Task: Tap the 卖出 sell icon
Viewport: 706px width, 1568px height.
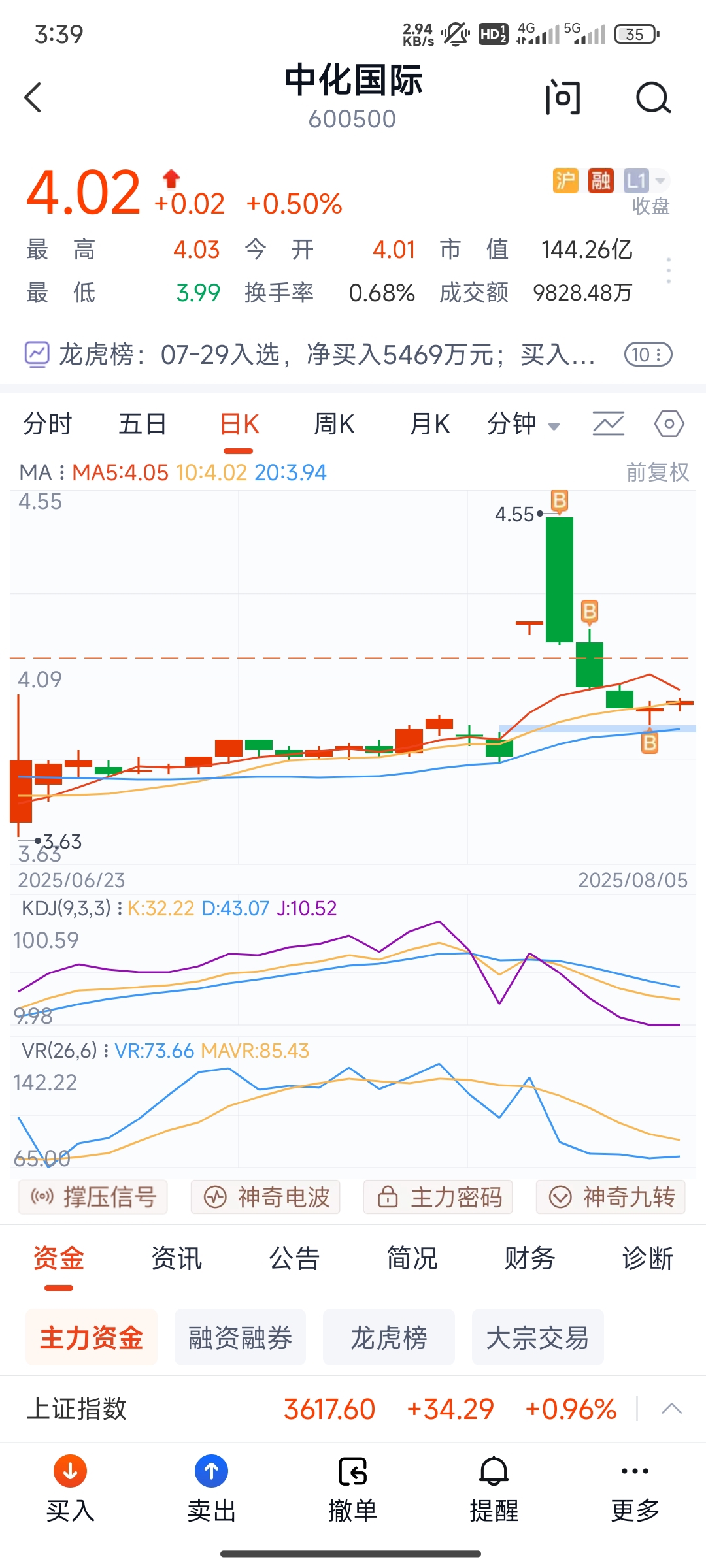Action: click(x=212, y=1472)
